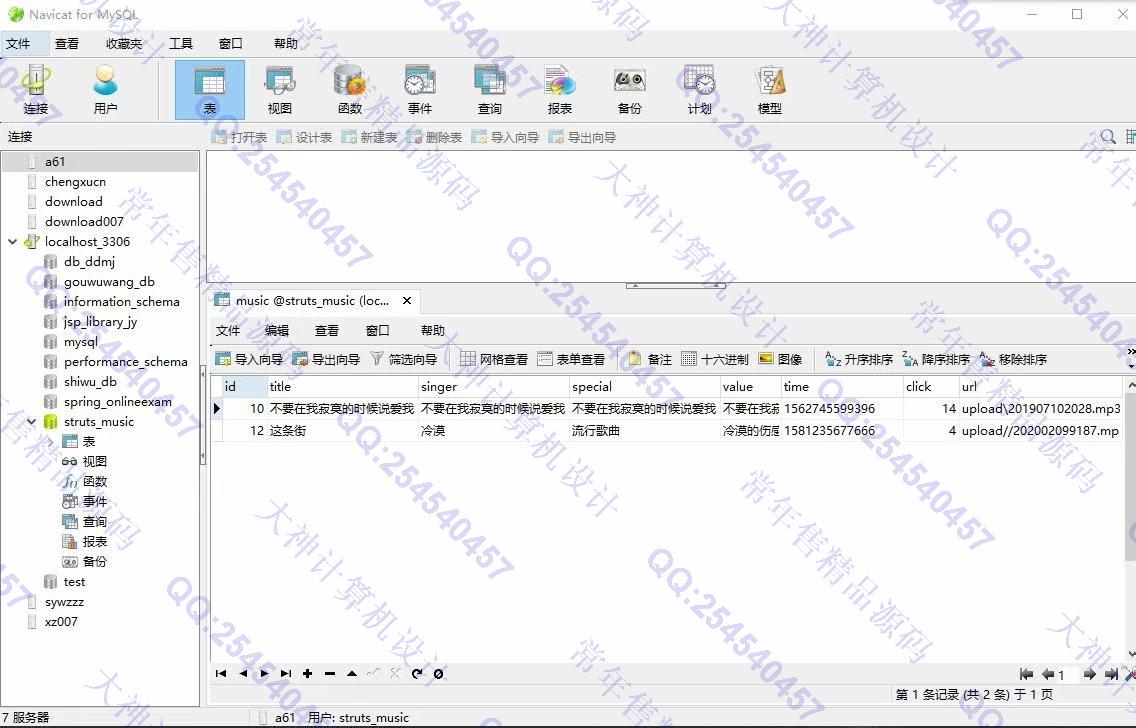This screenshot has width=1136, height=728.
Task: Click the url column header
Action: point(1040,387)
